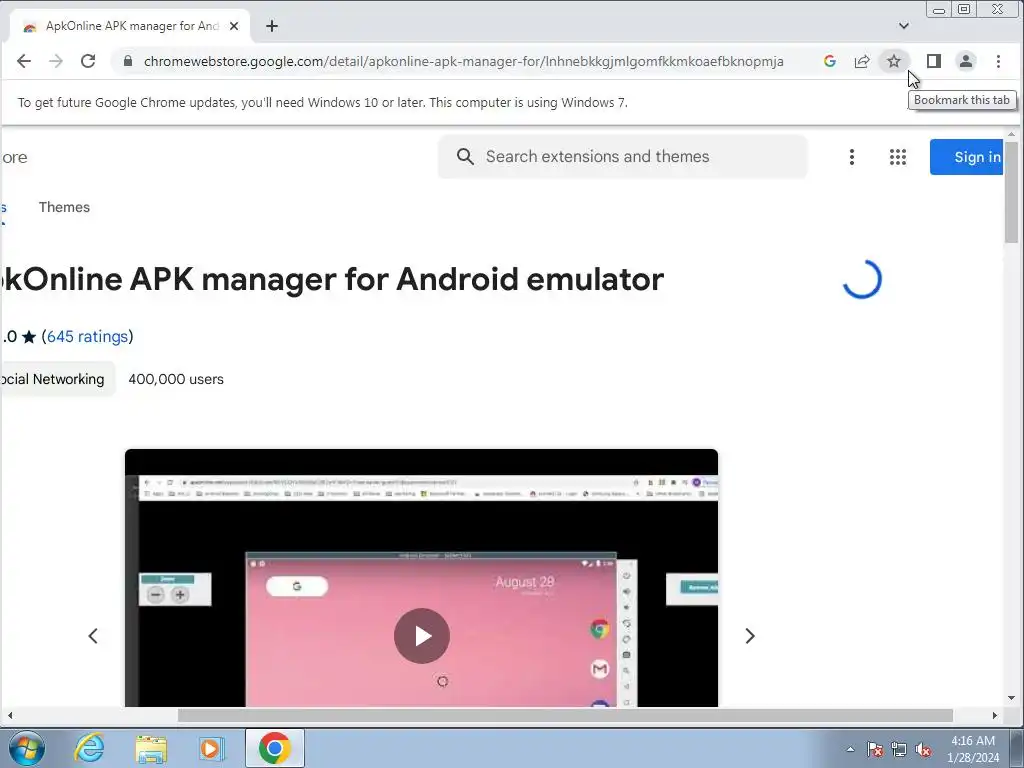Click the ApkOnline APK manager tab
The image size is (1024, 768).
point(131,26)
